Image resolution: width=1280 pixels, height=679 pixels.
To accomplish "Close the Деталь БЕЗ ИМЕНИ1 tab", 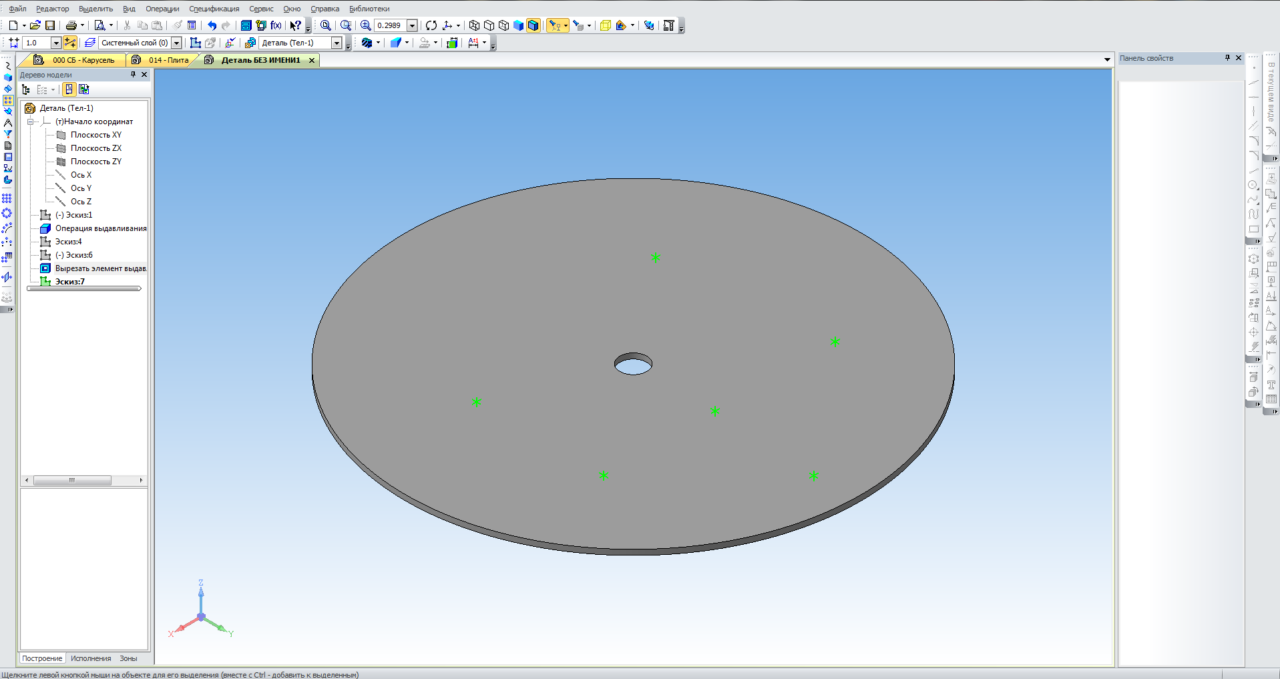I will (x=312, y=60).
